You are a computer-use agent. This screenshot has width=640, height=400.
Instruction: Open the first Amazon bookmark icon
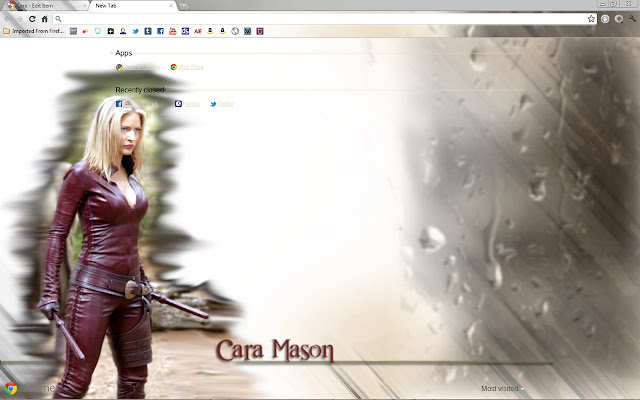coord(210,31)
